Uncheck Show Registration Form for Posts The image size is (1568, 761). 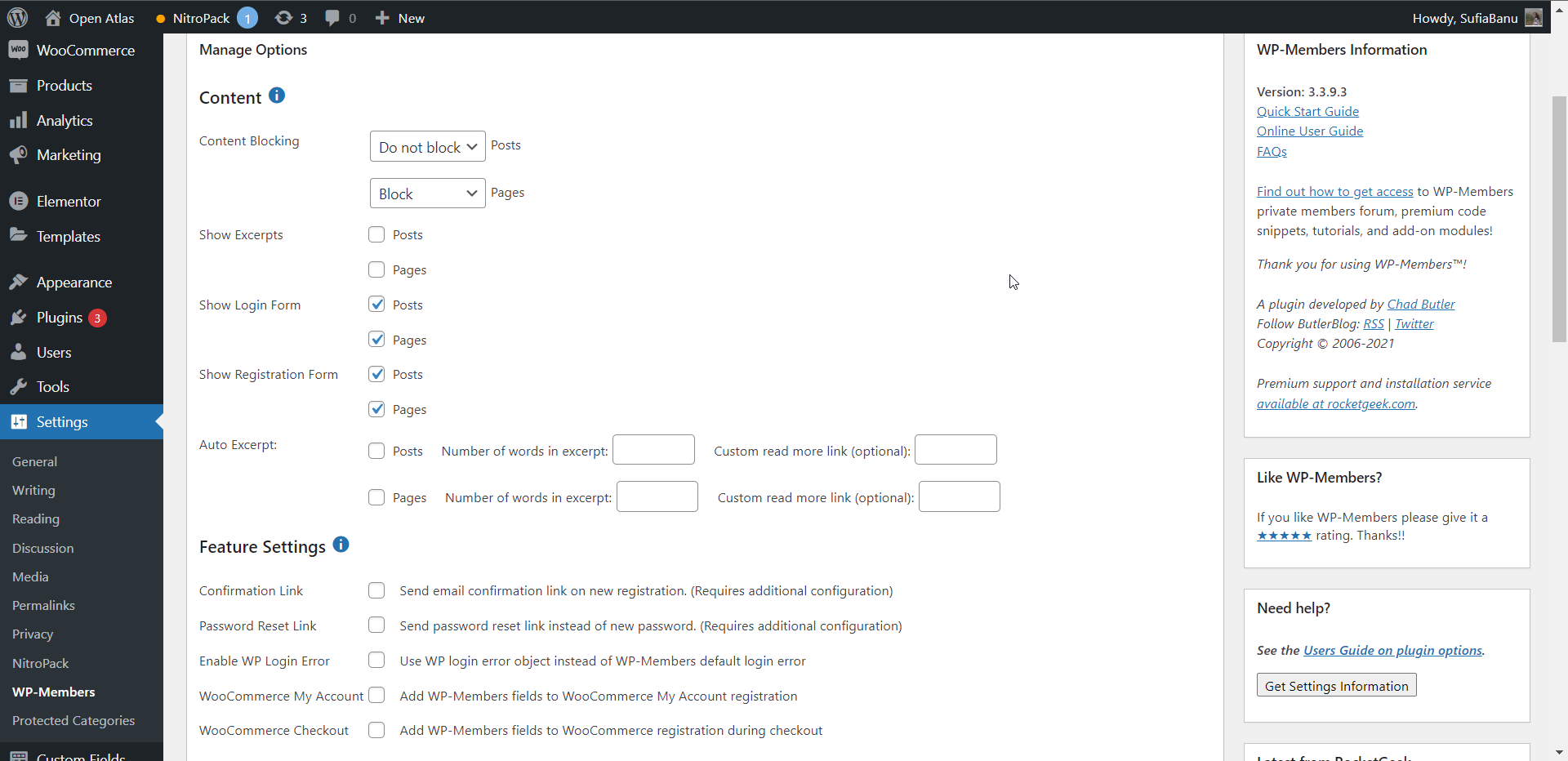click(376, 374)
